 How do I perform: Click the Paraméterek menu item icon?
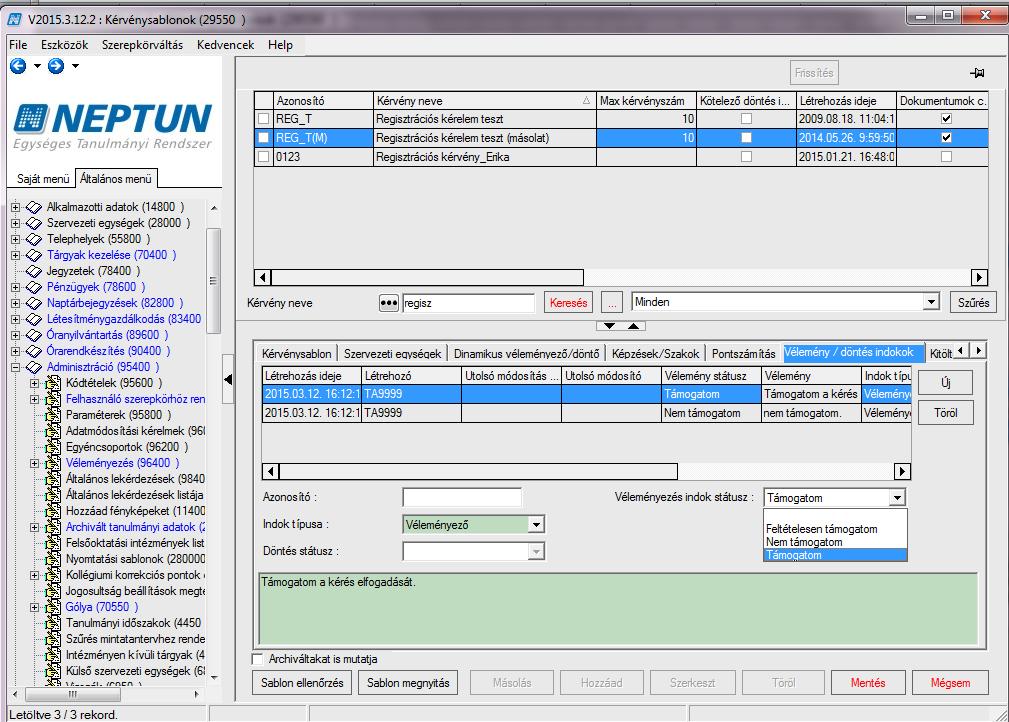tap(53, 415)
